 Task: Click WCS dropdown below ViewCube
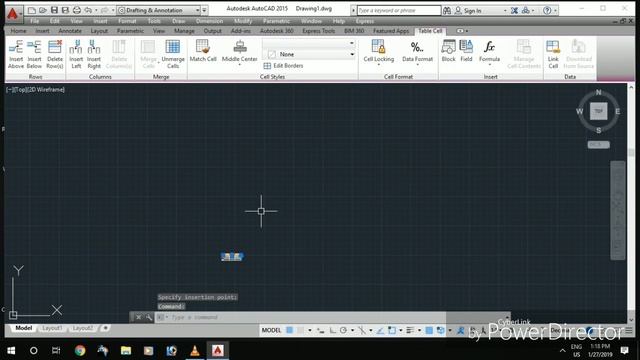tap(598, 144)
